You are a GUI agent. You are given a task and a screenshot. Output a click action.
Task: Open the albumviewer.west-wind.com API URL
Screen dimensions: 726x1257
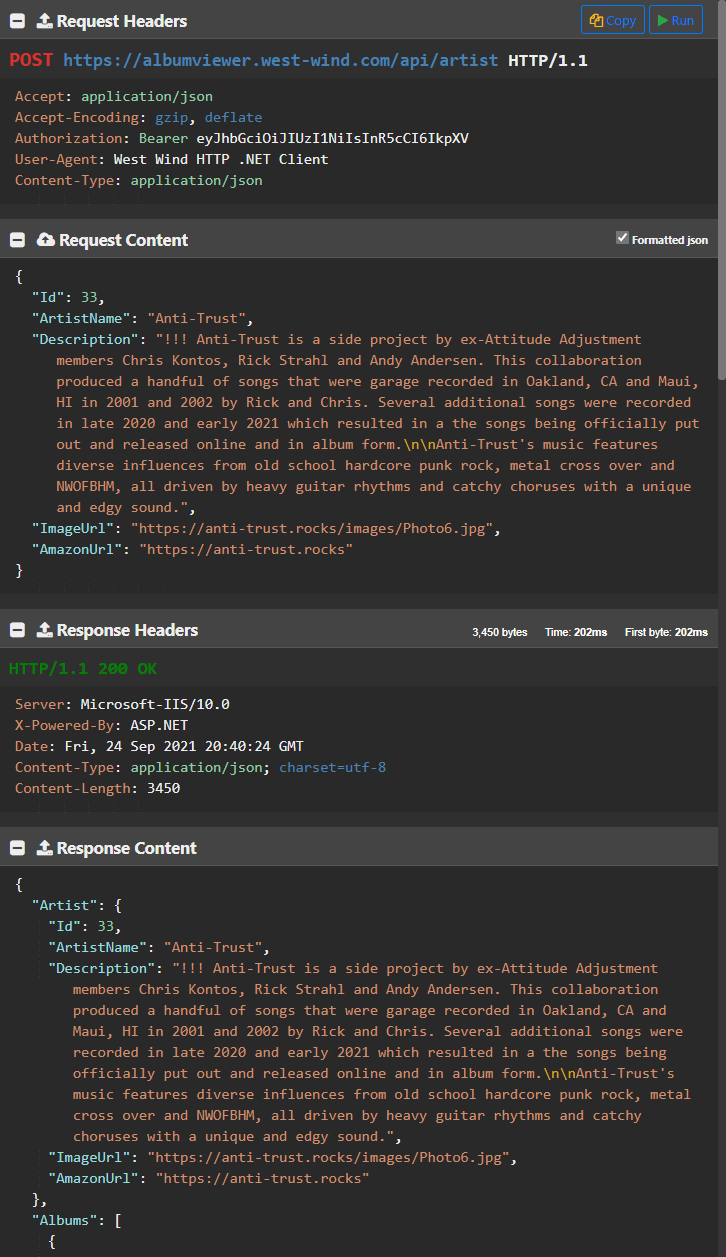point(280,60)
